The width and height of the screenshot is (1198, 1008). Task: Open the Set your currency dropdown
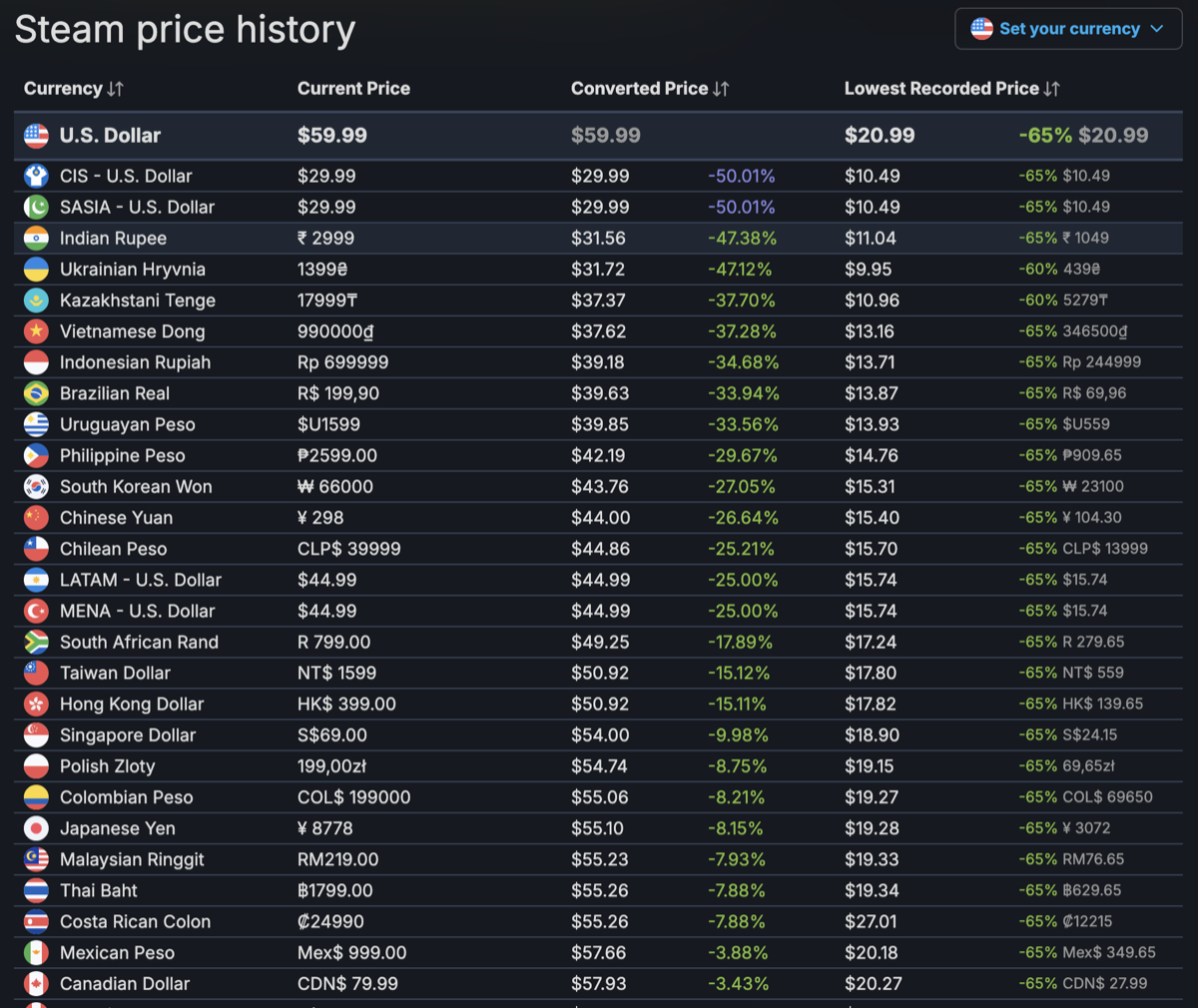[x=1068, y=29]
